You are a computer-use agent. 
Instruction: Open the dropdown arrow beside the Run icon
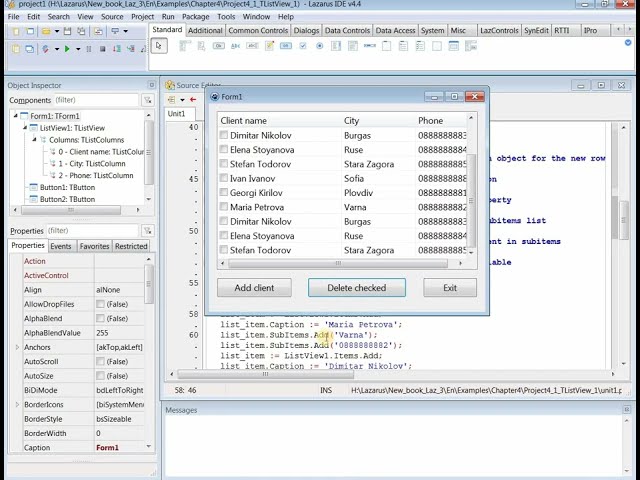pyautogui.click(x=78, y=49)
